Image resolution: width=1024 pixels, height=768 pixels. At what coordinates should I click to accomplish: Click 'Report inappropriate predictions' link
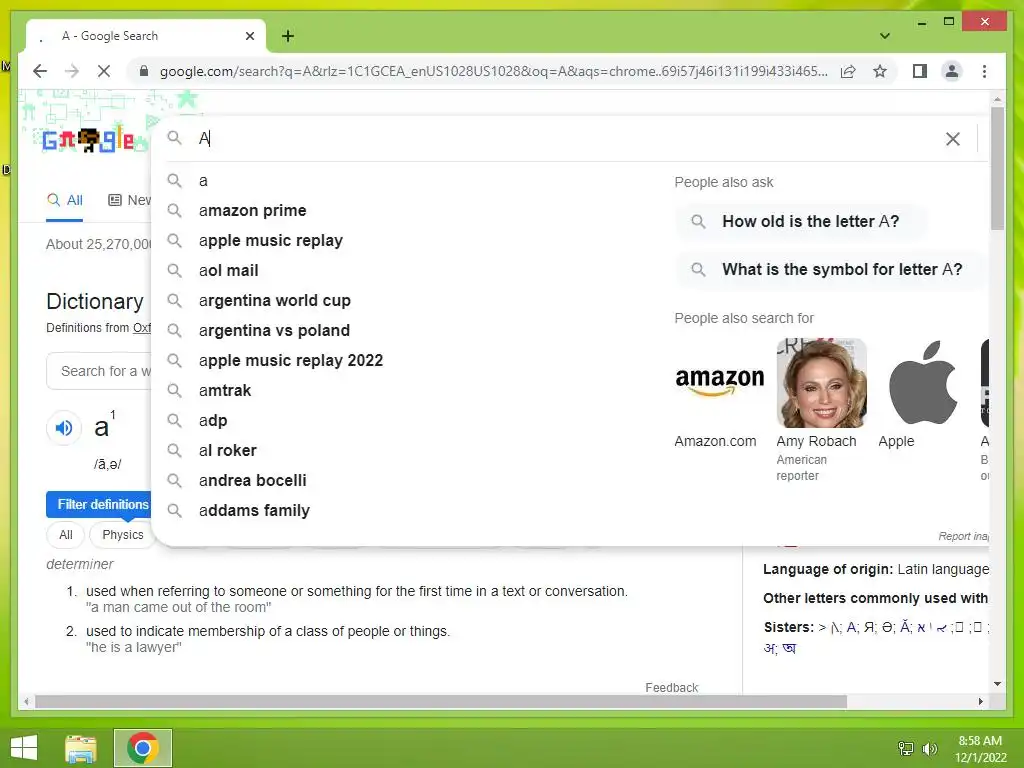pos(963,536)
